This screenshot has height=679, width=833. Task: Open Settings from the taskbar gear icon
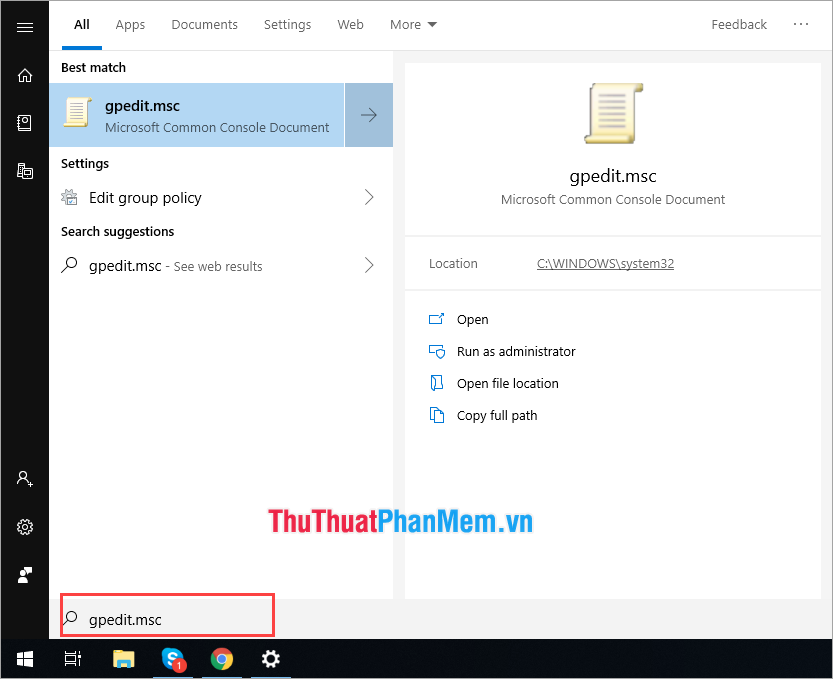click(x=270, y=659)
